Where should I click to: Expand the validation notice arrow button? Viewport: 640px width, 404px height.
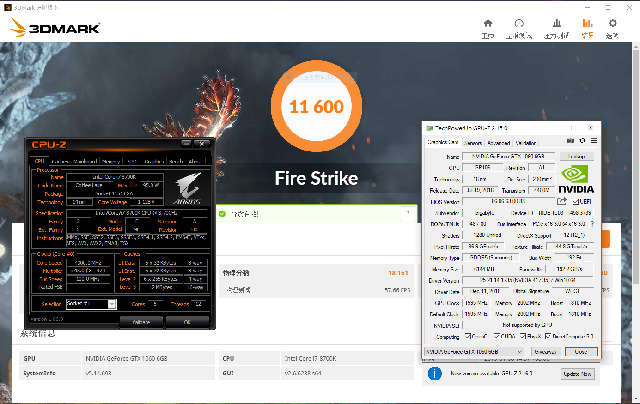pyautogui.click(x=408, y=213)
